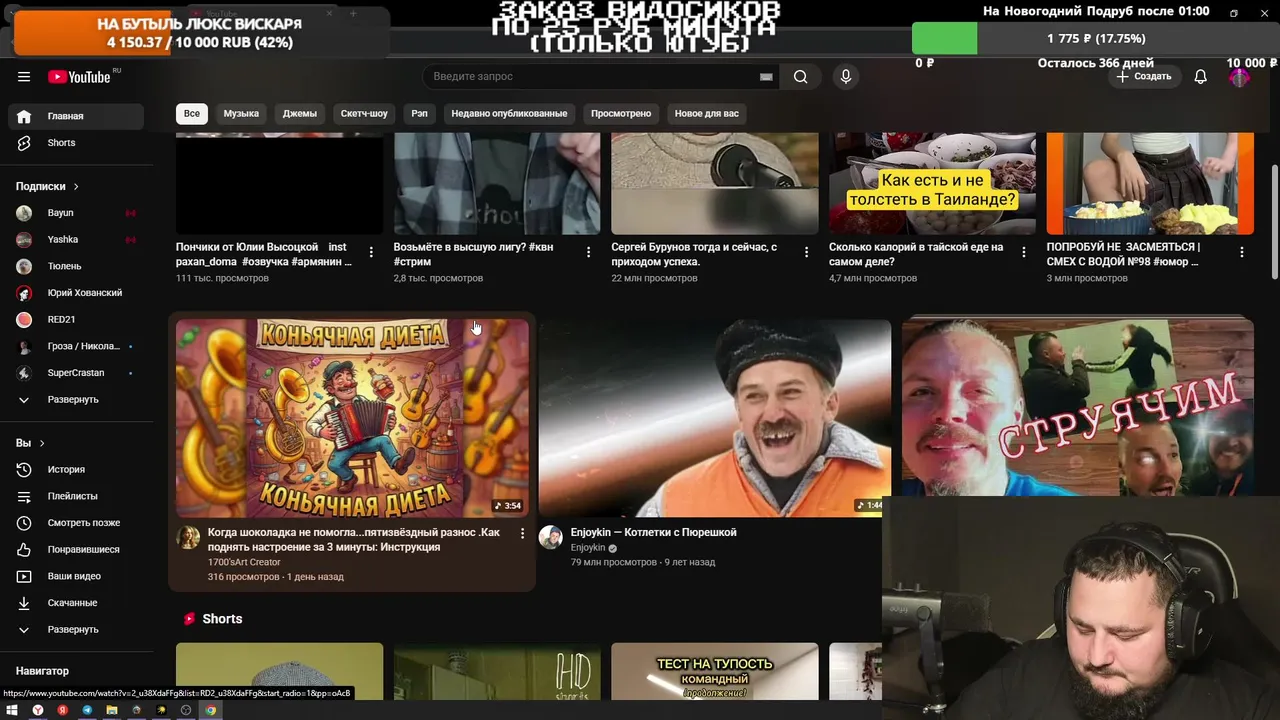The image size is (1280, 720).
Task: Open the Как есть и не толстеть thumbnail
Action: pos(932,184)
